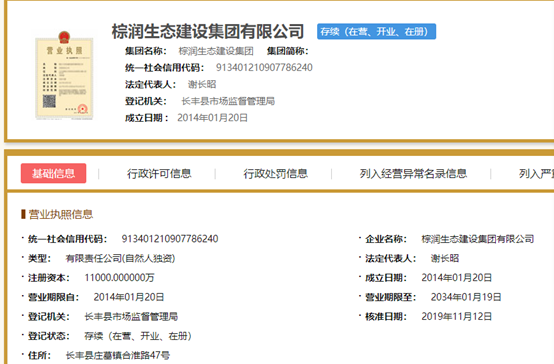Click 核准日期 value 2019年11月12日
This screenshot has height=364, width=554.
[x=456, y=317]
